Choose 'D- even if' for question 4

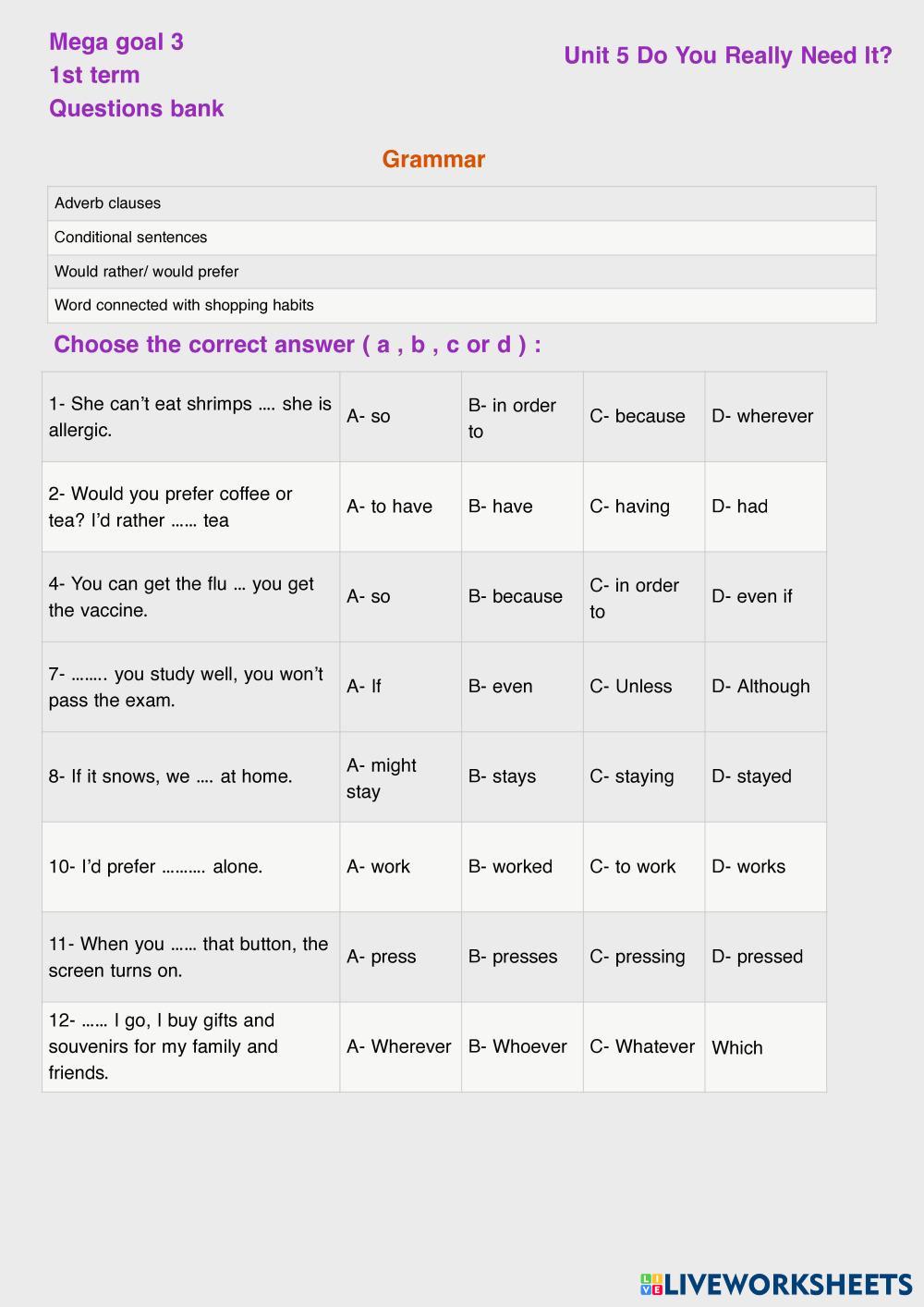(x=751, y=596)
